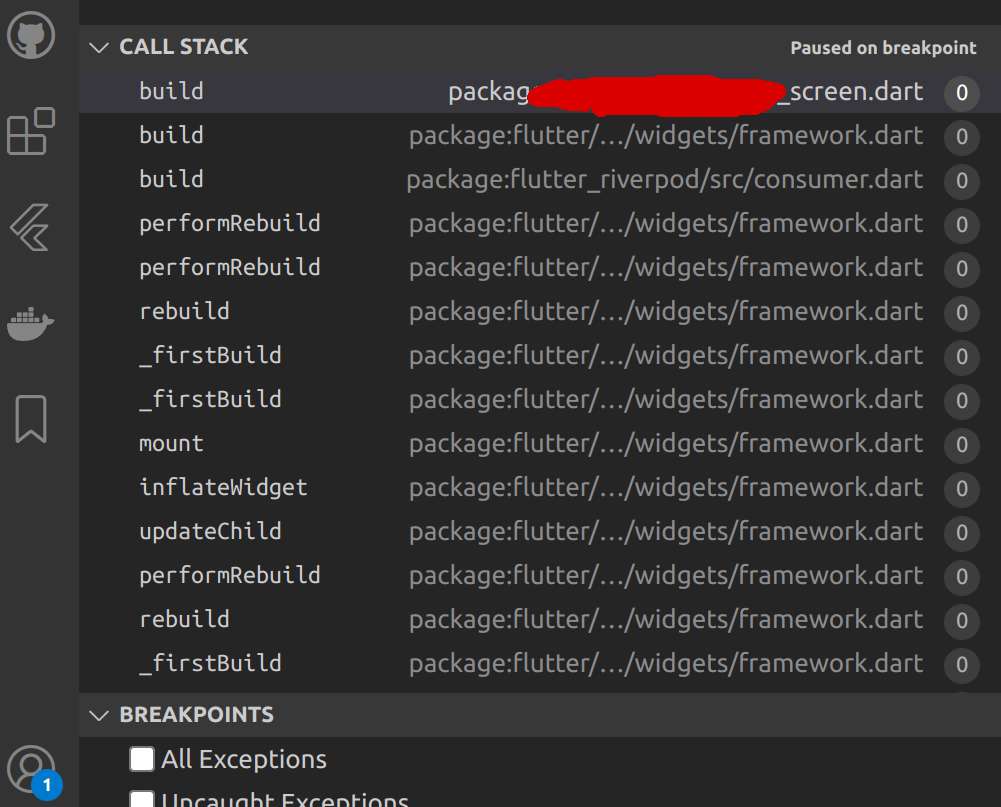Open the build frame from consumer.dart

pyautogui.click(x=300, y=180)
